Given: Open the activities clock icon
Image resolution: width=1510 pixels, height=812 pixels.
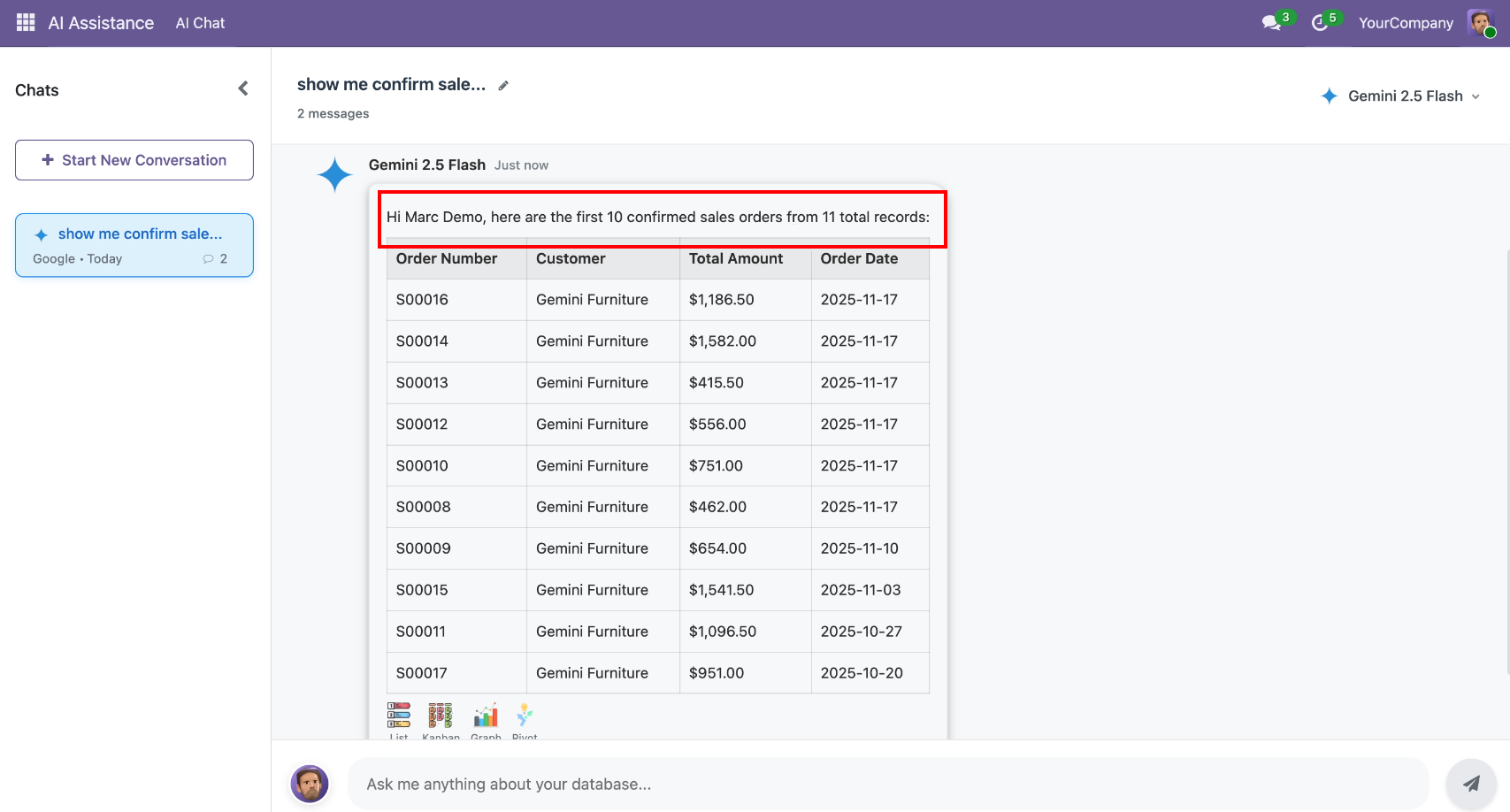Looking at the screenshot, I should click(x=1320, y=23).
